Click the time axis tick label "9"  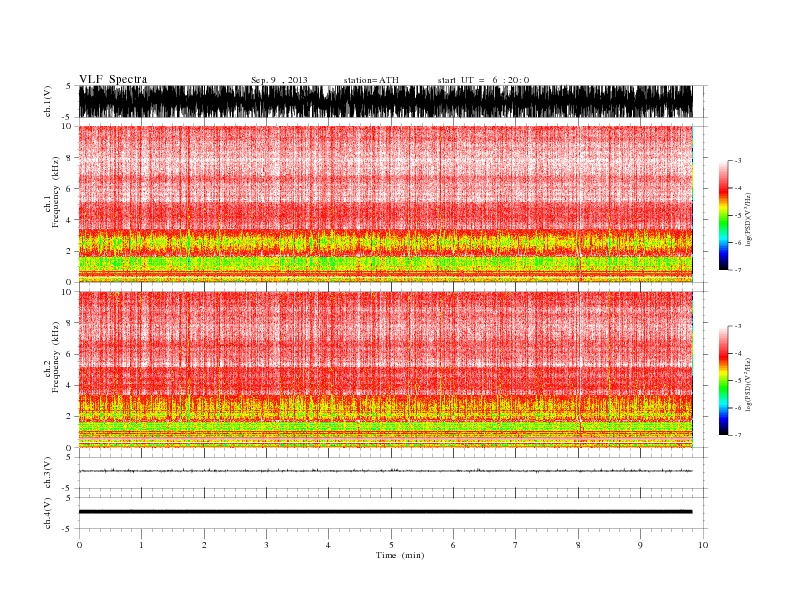tap(640, 545)
